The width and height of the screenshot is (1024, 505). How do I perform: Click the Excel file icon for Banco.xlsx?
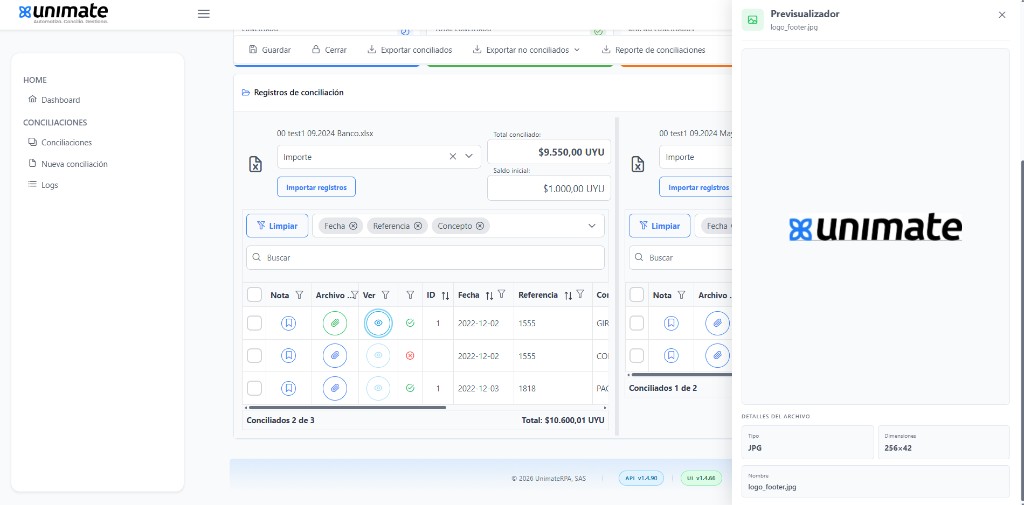tap(256, 164)
